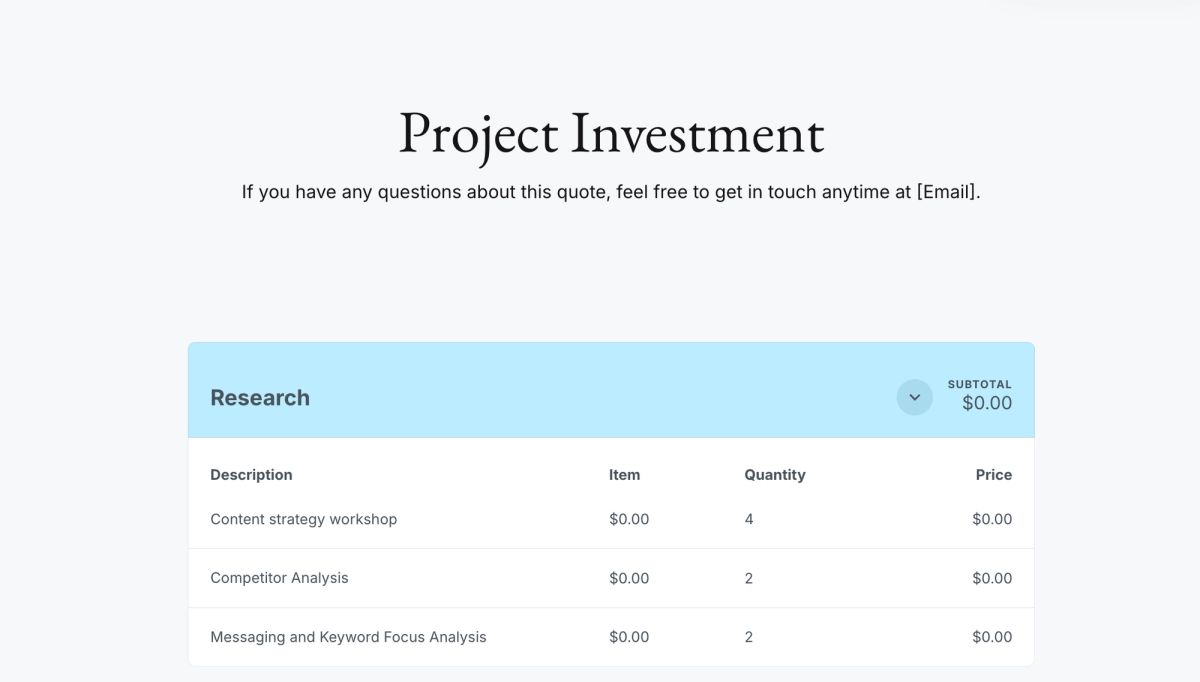This screenshot has width=1200, height=682.
Task: Select the Item column header
Action: point(625,474)
